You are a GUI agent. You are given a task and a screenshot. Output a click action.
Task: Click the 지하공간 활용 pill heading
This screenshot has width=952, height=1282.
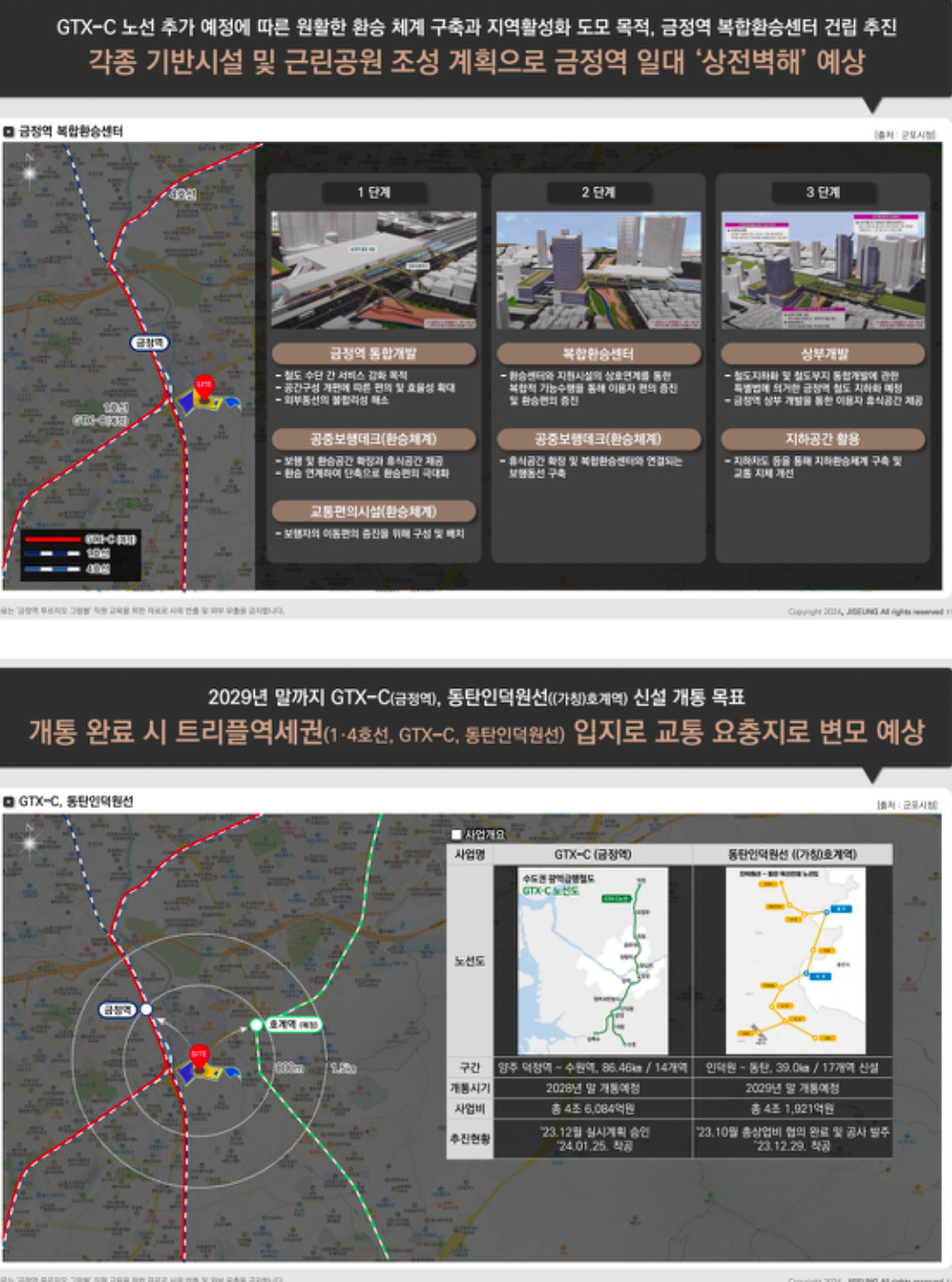[822, 439]
